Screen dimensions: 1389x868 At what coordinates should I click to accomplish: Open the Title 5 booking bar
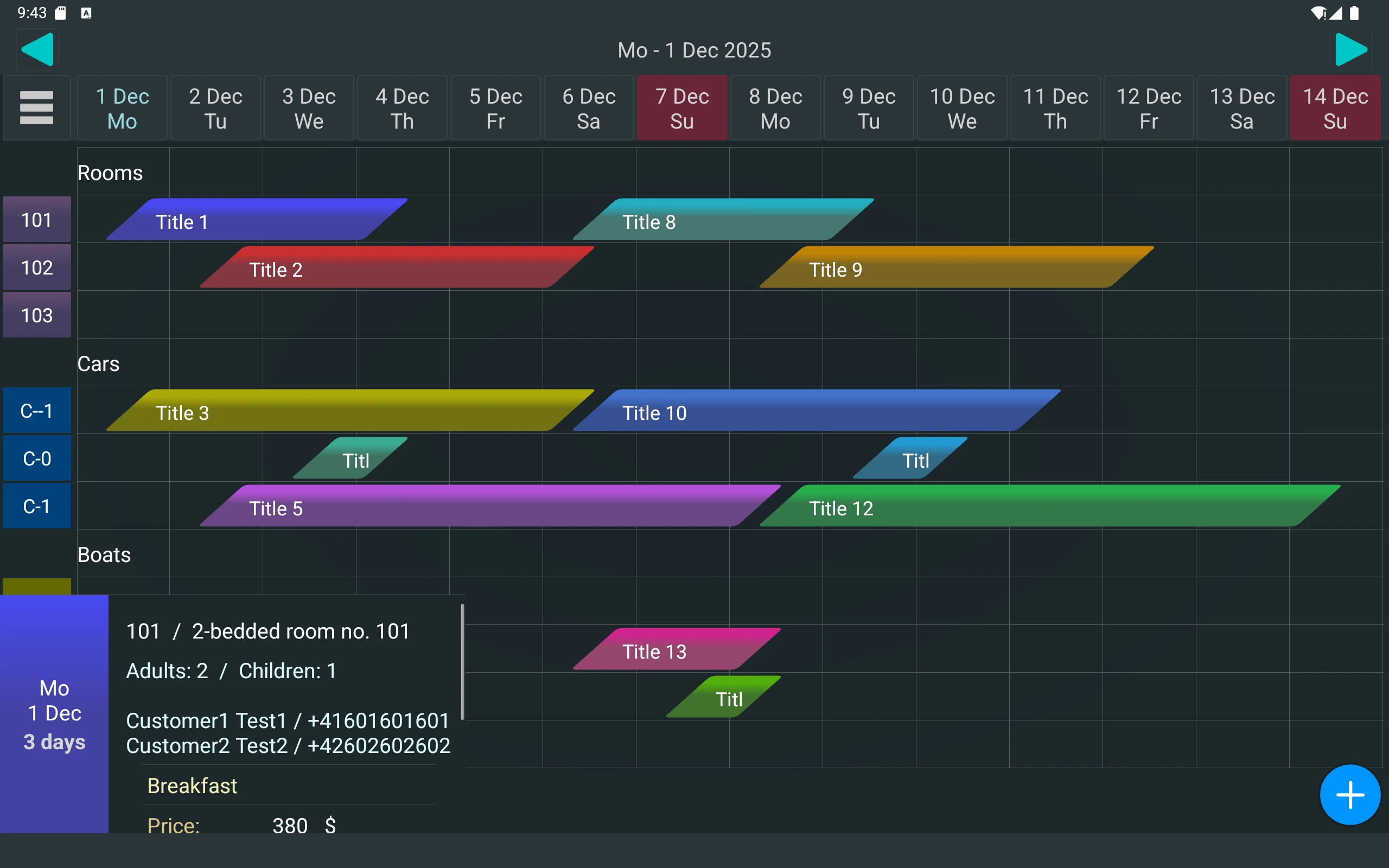[x=490, y=506]
